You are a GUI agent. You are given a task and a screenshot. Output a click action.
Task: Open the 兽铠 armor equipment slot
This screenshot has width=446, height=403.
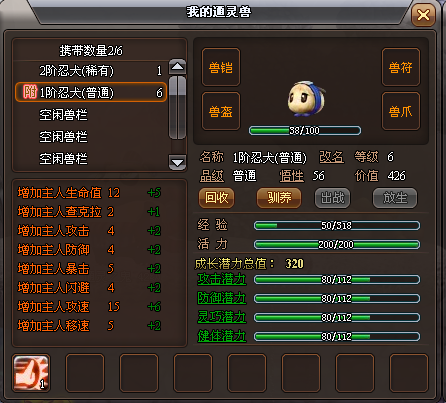coord(221,67)
